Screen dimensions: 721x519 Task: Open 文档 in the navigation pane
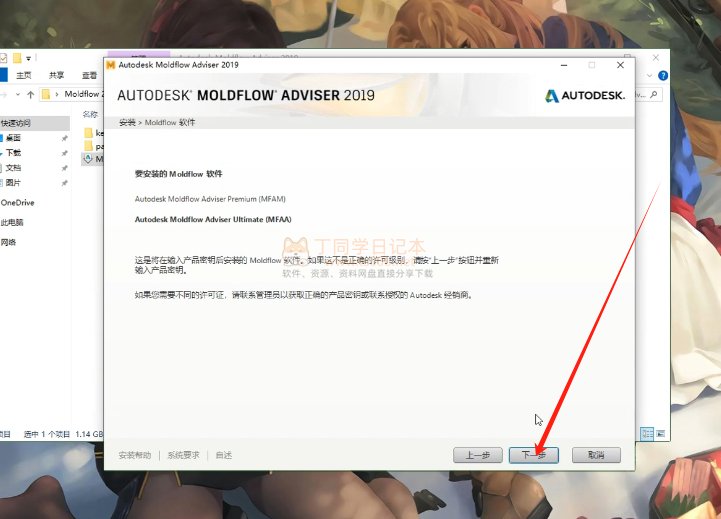(x=13, y=168)
